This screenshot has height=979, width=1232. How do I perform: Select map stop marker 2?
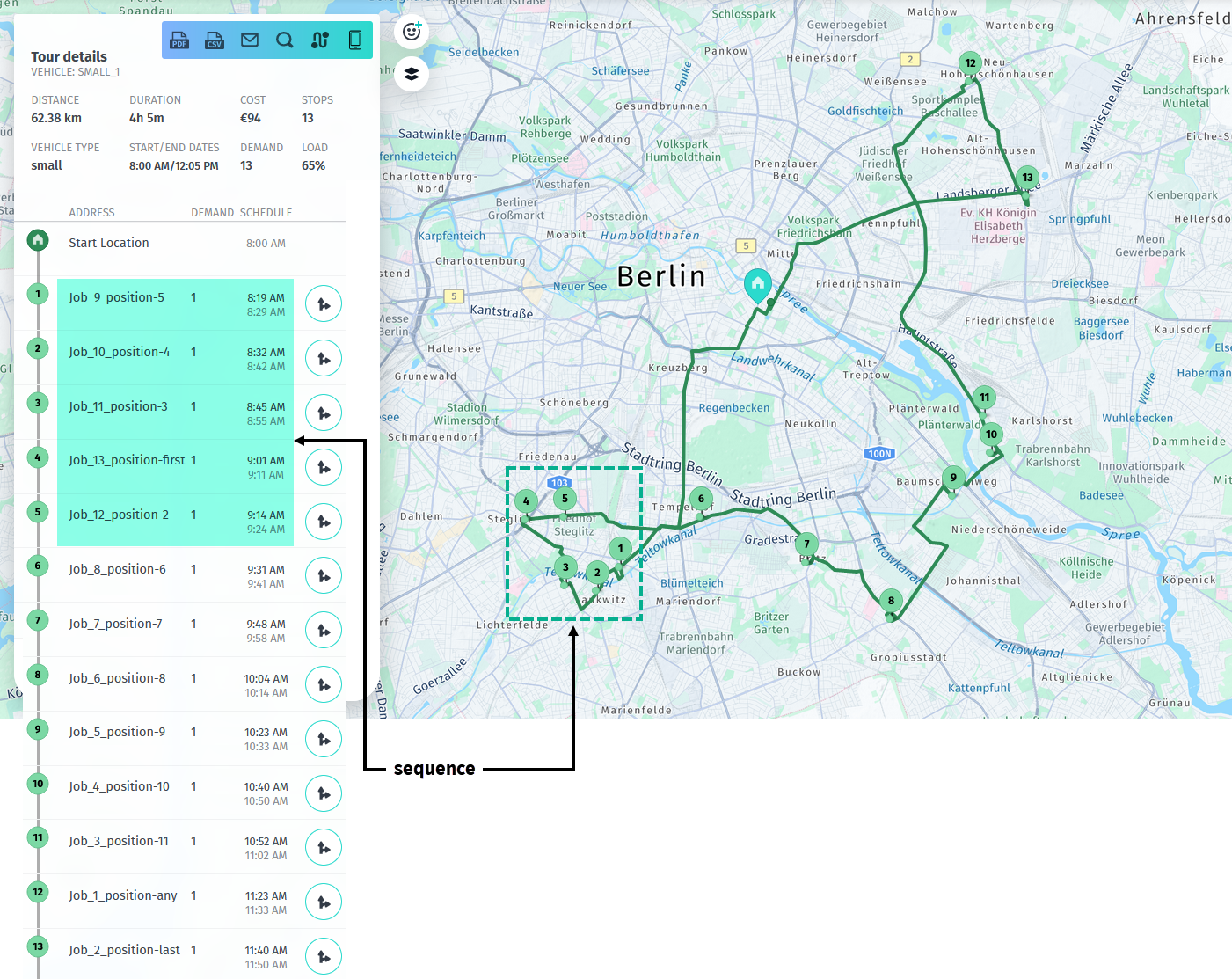(x=597, y=573)
